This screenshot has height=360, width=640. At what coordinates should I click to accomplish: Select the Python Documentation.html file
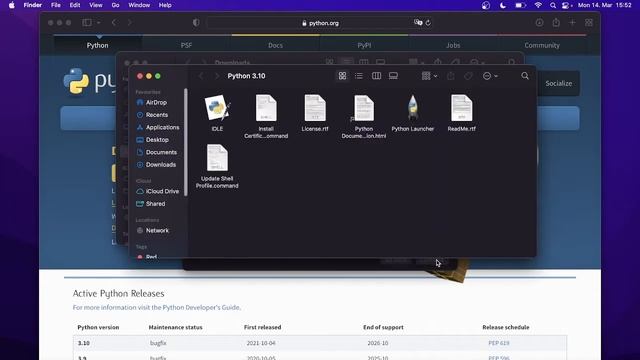tap(363, 108)
